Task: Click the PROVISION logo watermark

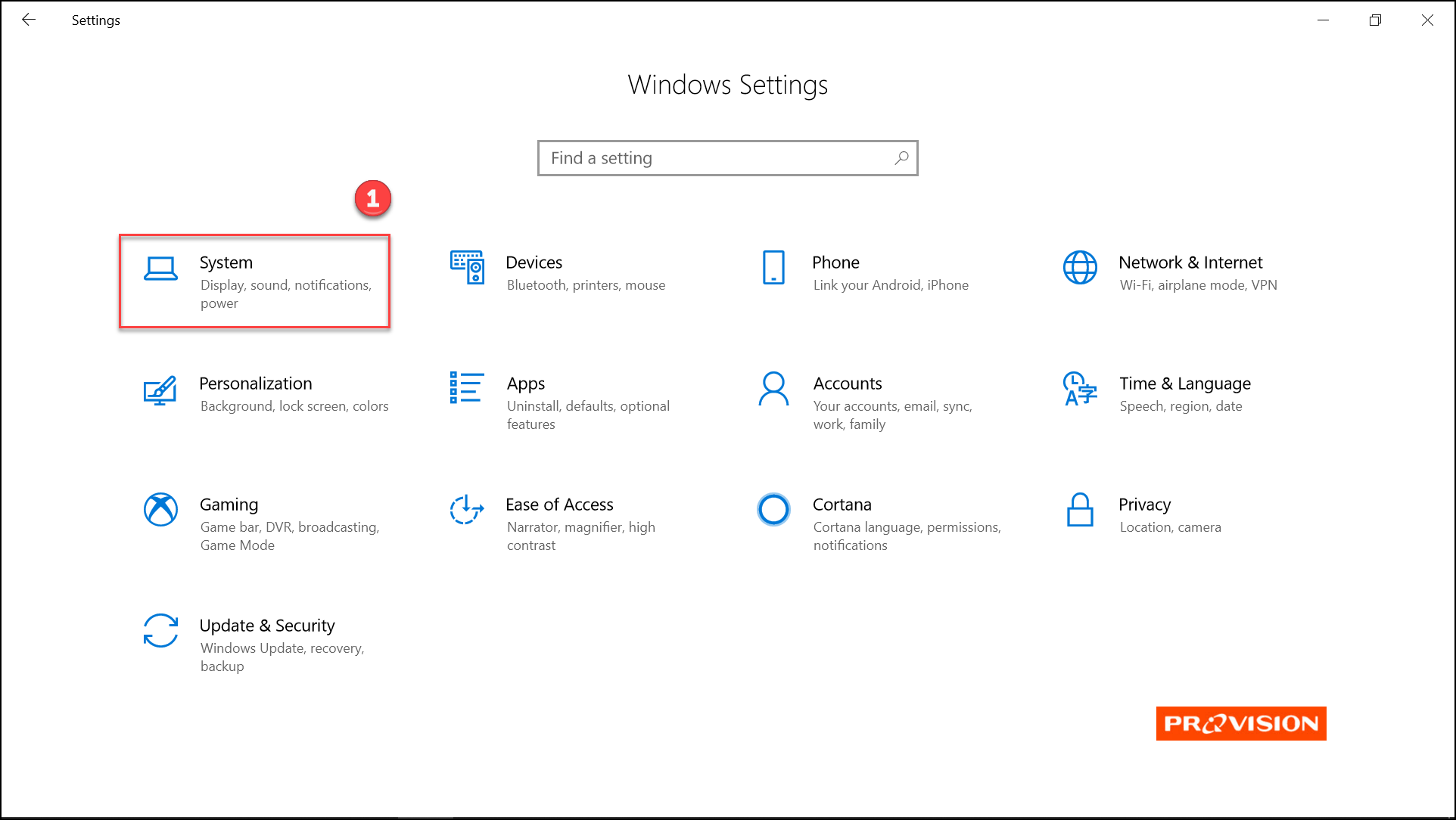Action: [x=1242, y=723]
